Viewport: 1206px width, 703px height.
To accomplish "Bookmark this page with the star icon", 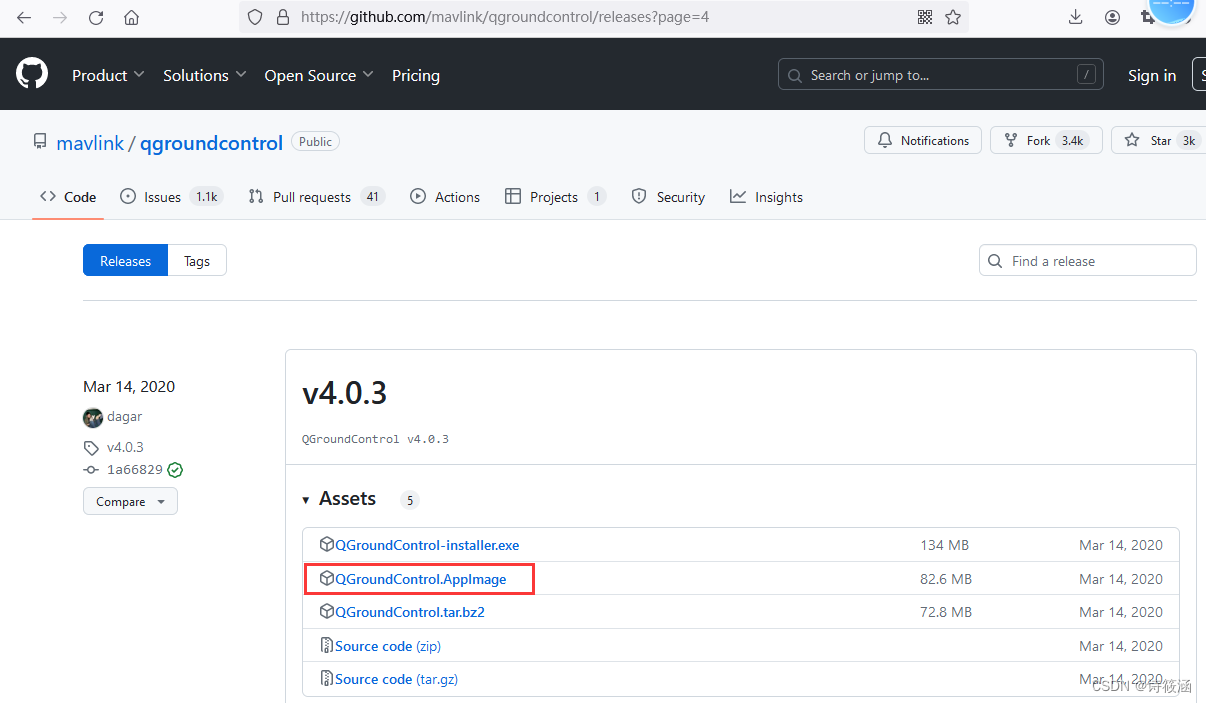I will point(953,17).
